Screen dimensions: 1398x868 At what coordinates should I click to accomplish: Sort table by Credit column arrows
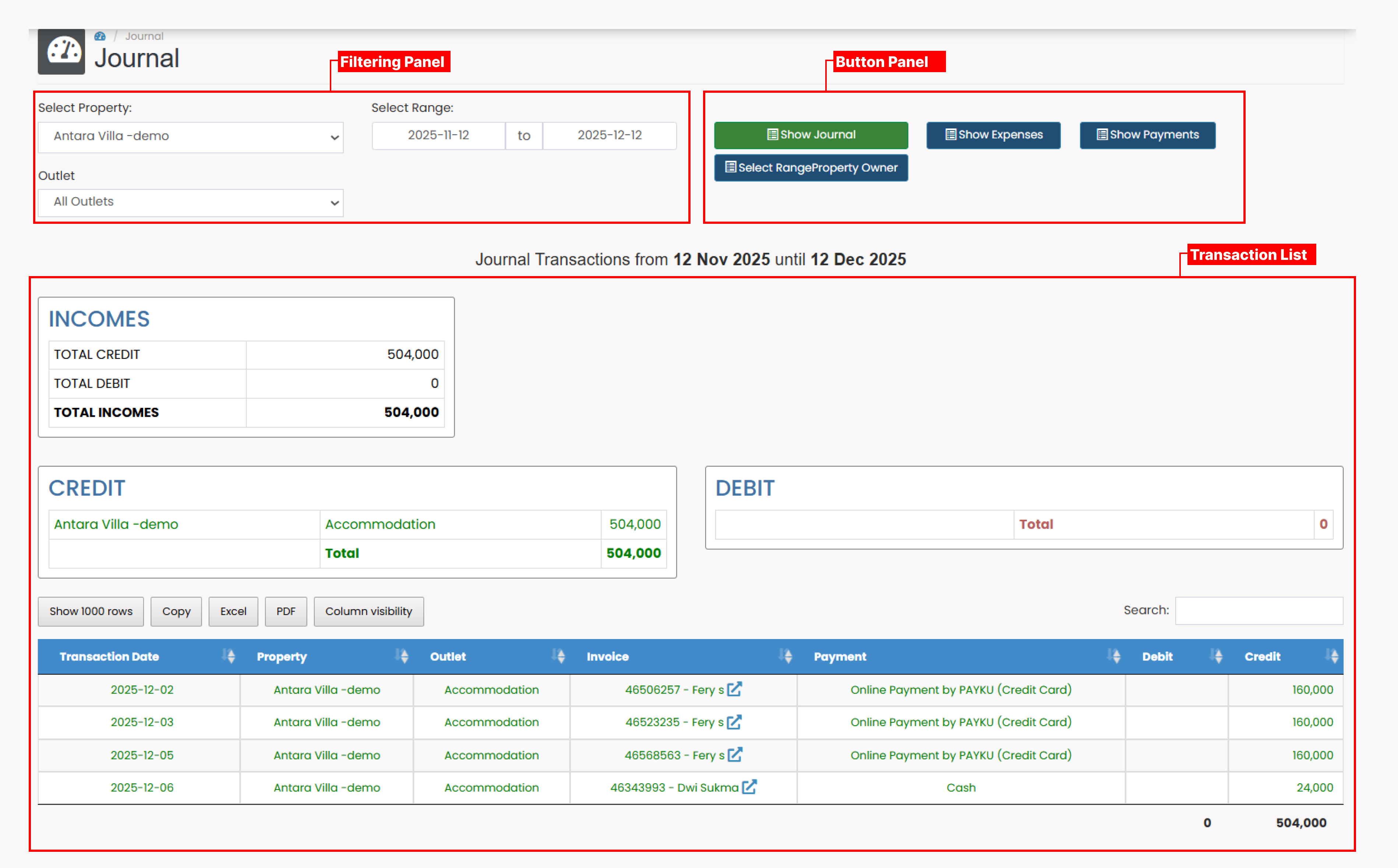tap(1332, 656)
